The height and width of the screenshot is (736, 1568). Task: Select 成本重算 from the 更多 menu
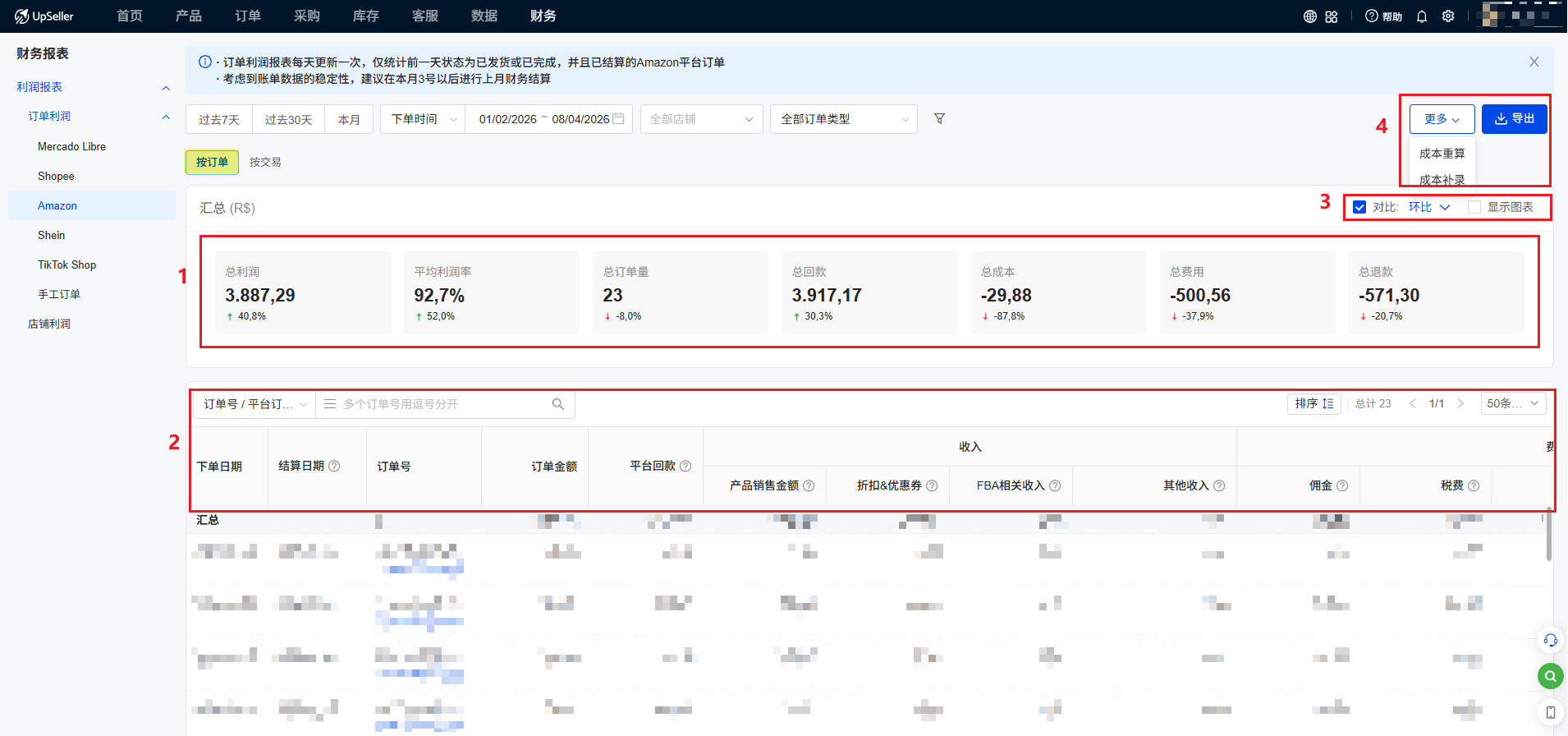tap(1442, 154)
